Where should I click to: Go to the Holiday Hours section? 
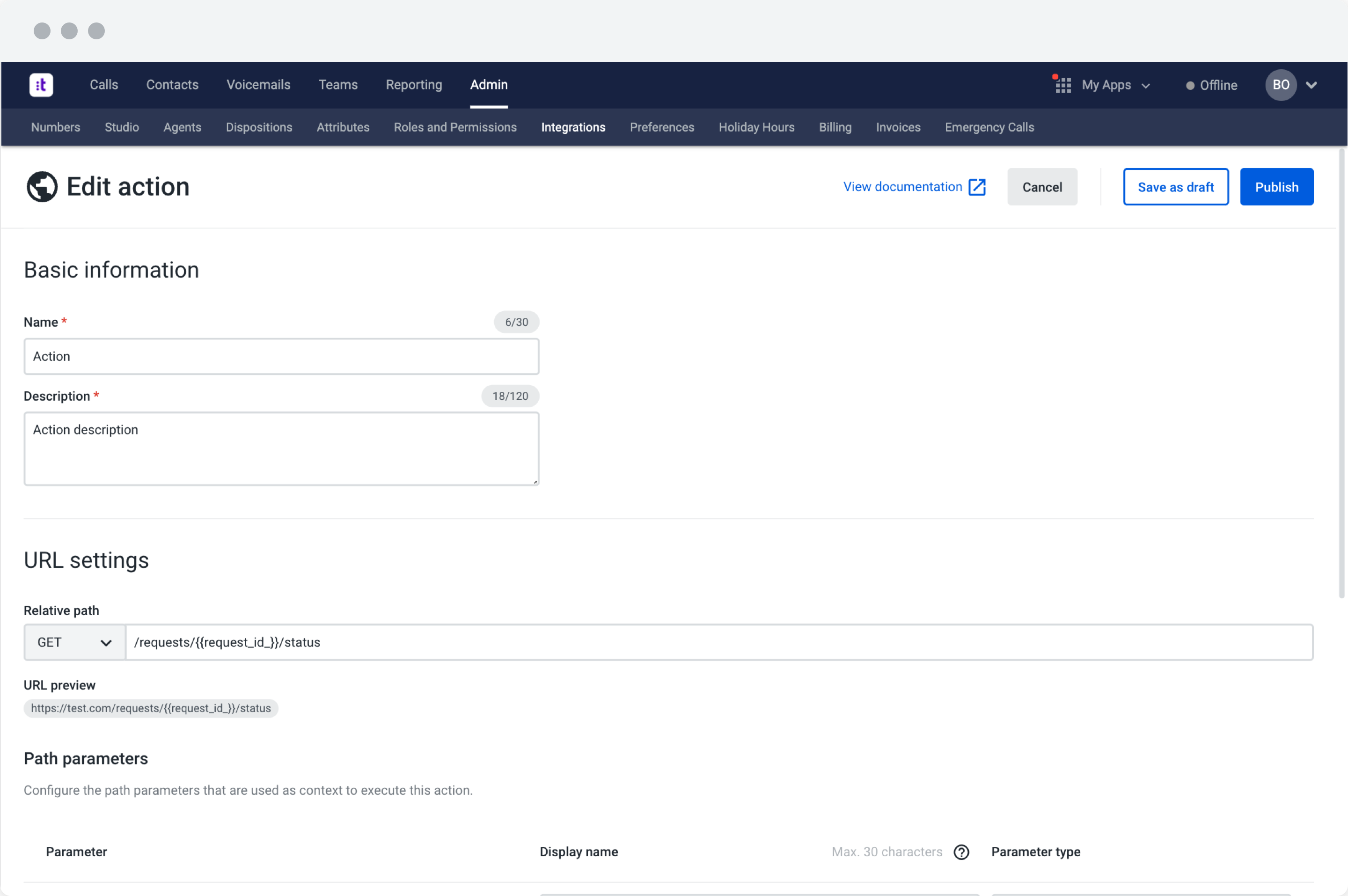[756, 127]
